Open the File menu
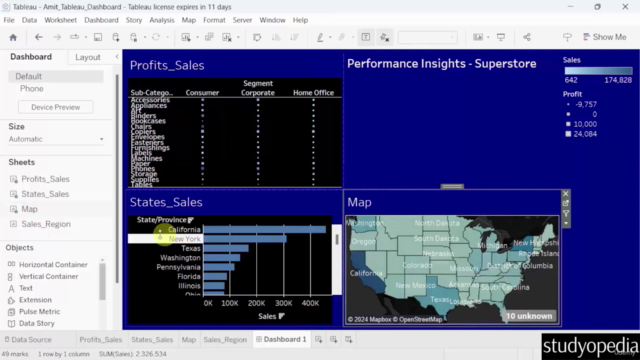The width and height of the screenshot is (640, 360). 9,20
